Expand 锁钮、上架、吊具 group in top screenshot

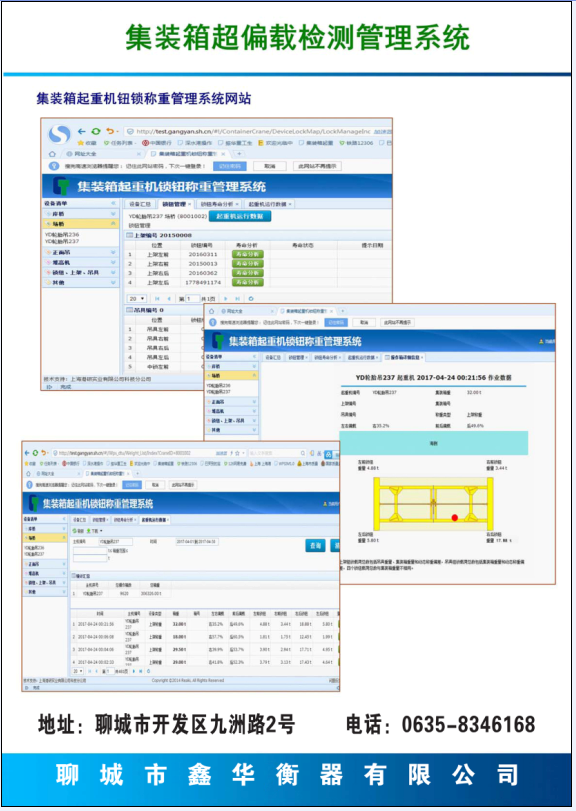[x=81, y=272]
